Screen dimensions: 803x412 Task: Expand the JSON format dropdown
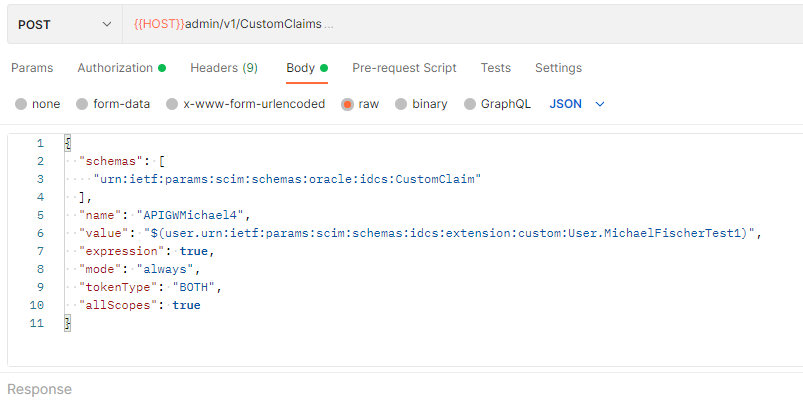pyautogui.click(x=578, y=104)
